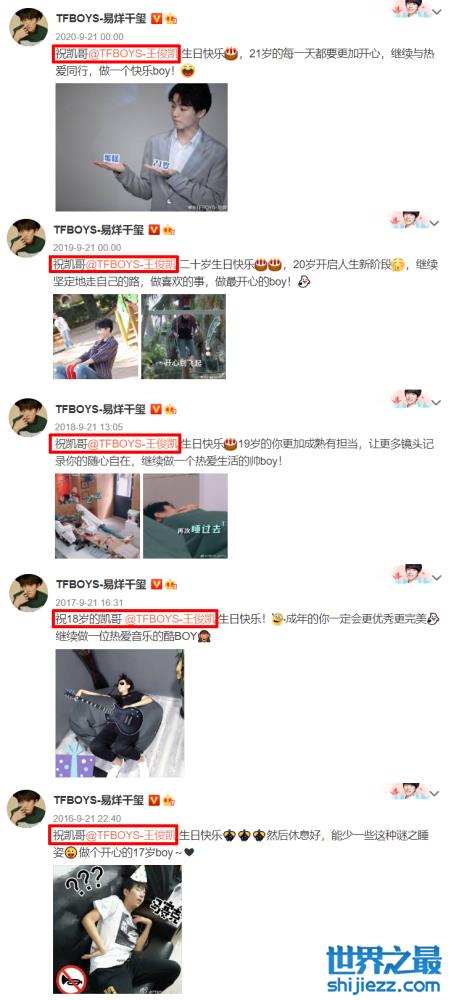Expand the options chevron on the 2019 post
The height and width of the screenshot is (1000, 451).
point(435,223)
